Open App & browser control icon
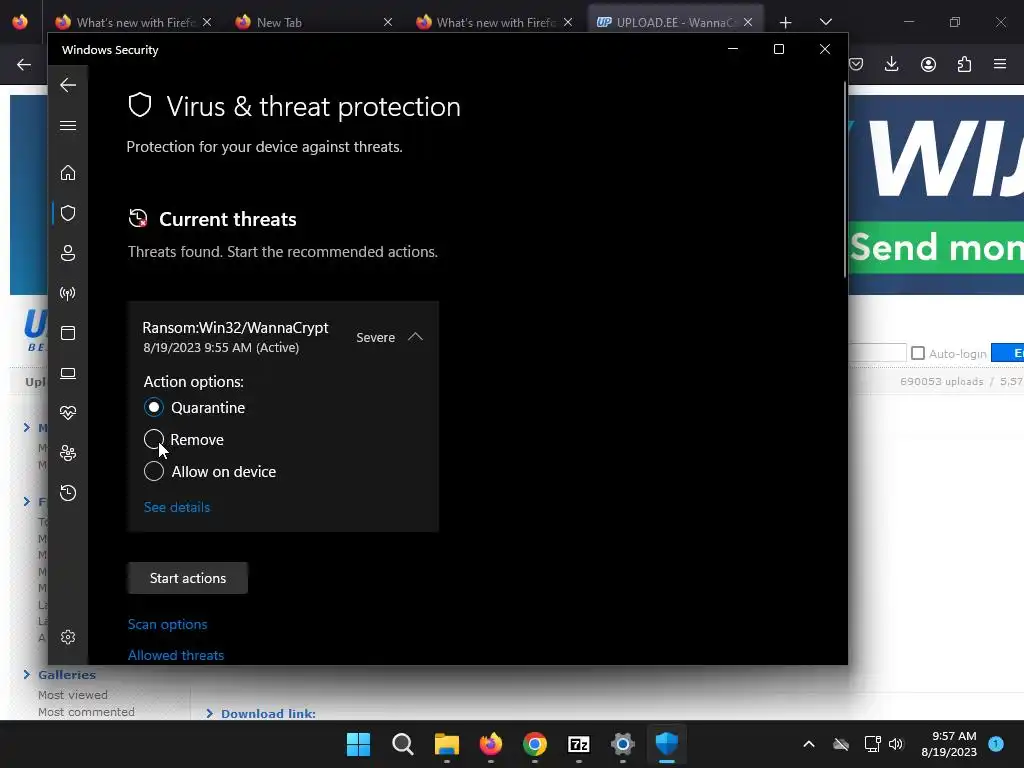1024x768 pixels. [x=68, y=333]
